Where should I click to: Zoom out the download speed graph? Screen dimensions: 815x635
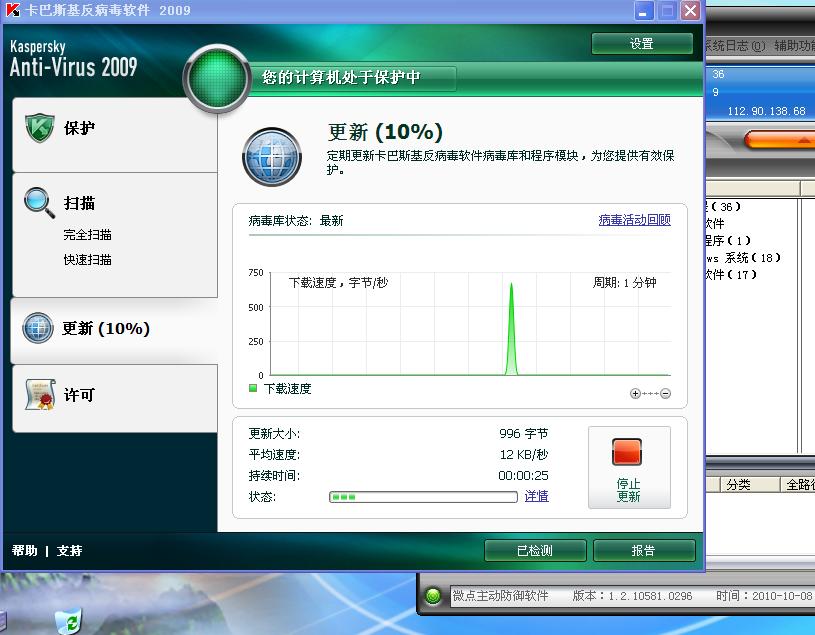coord(665,393)
